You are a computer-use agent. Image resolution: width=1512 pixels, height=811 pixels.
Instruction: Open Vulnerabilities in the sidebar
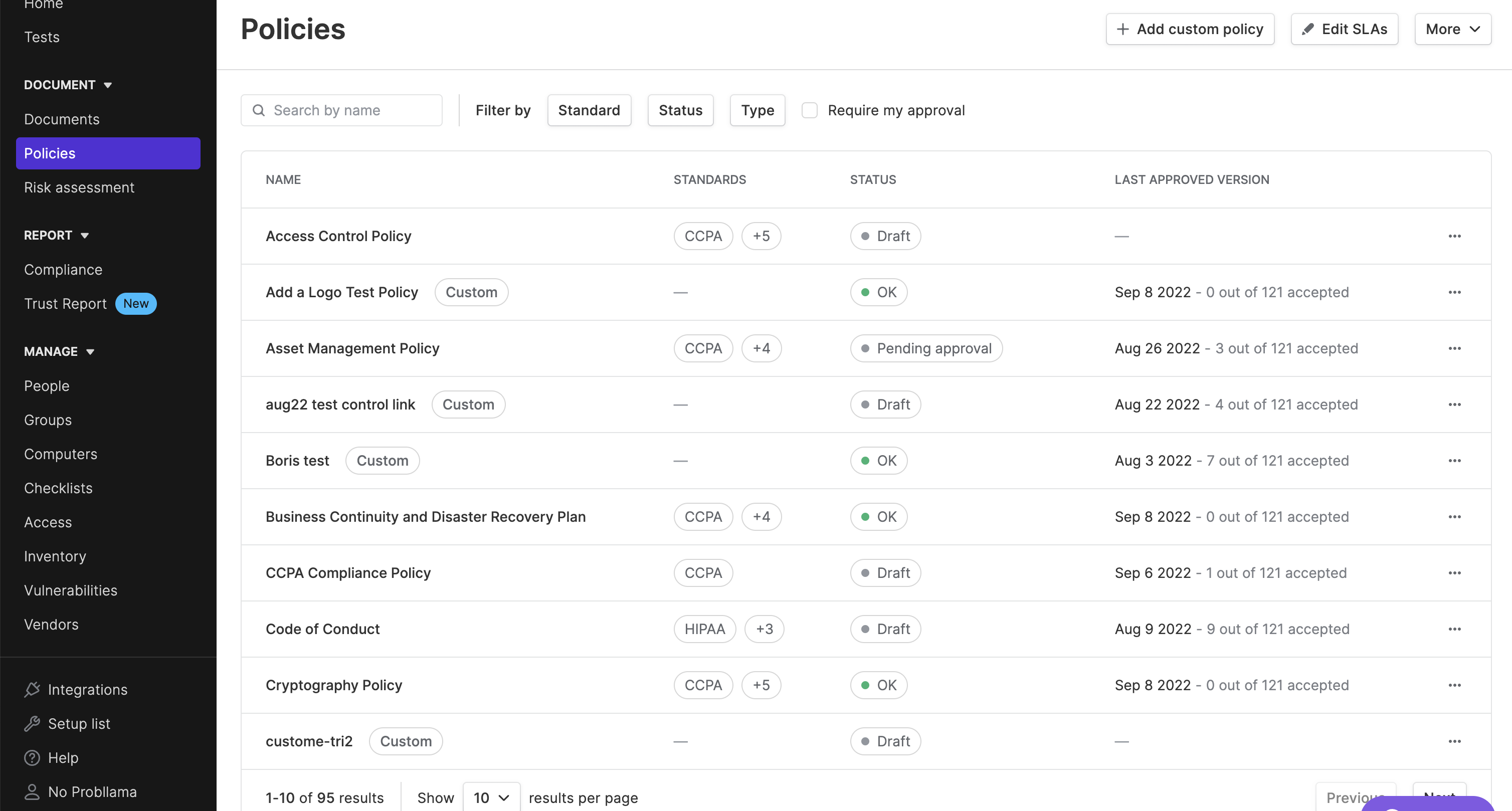pyautogui.click(x=70, y=590)
